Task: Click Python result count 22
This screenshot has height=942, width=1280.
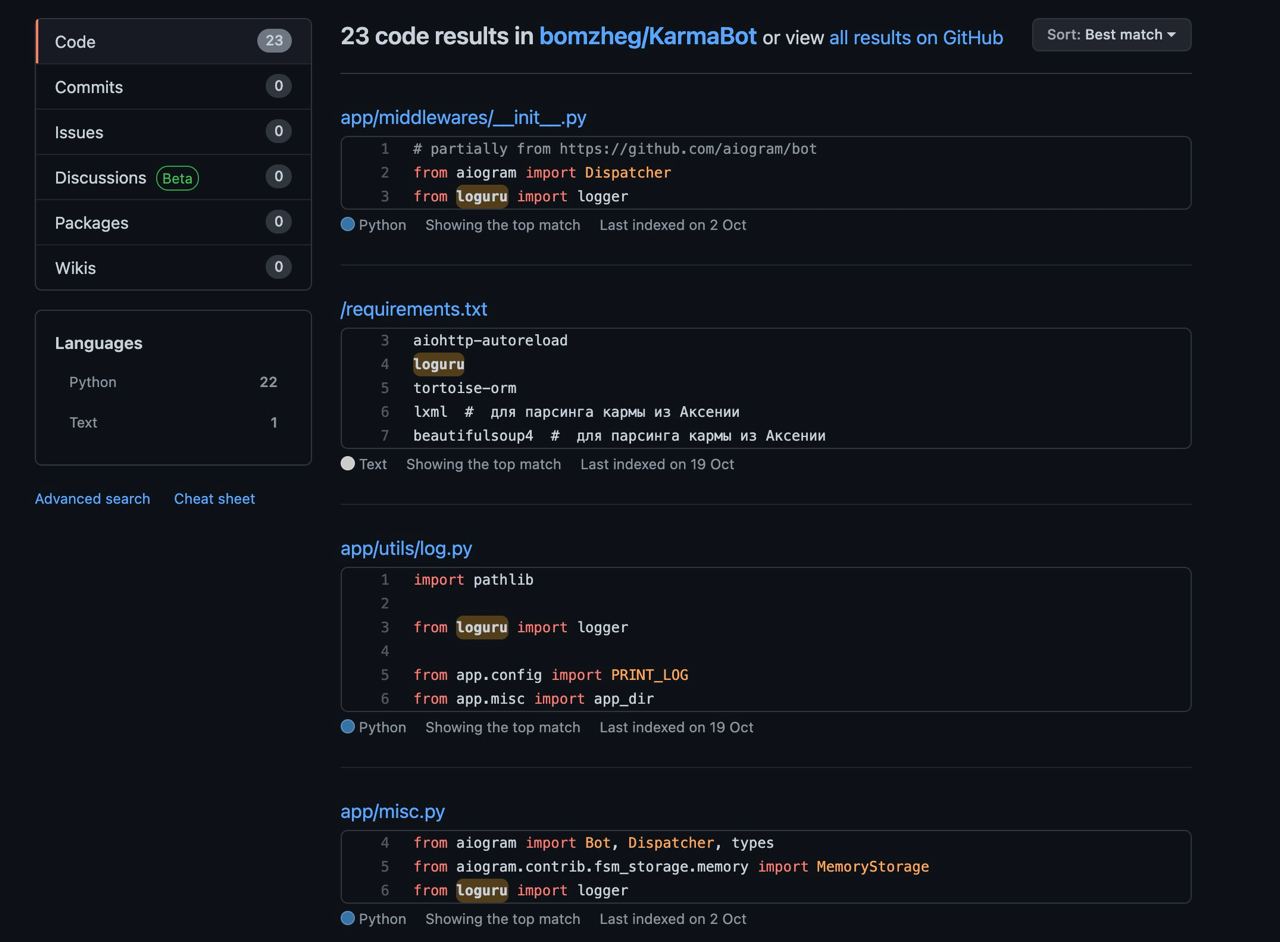Action: pos(268,382)
